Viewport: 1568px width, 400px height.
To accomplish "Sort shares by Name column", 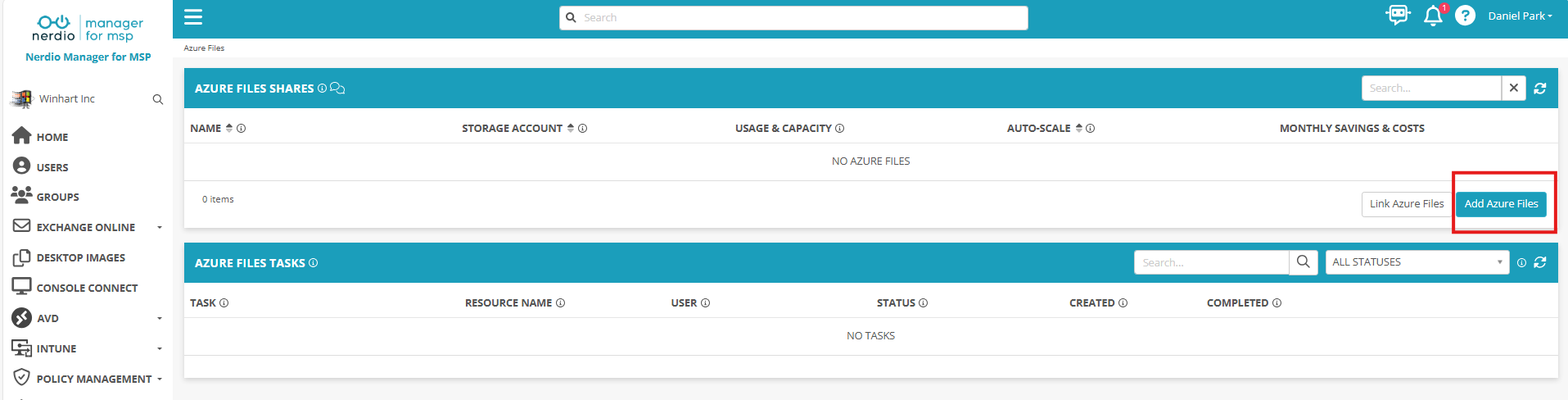I will [229, 128].
